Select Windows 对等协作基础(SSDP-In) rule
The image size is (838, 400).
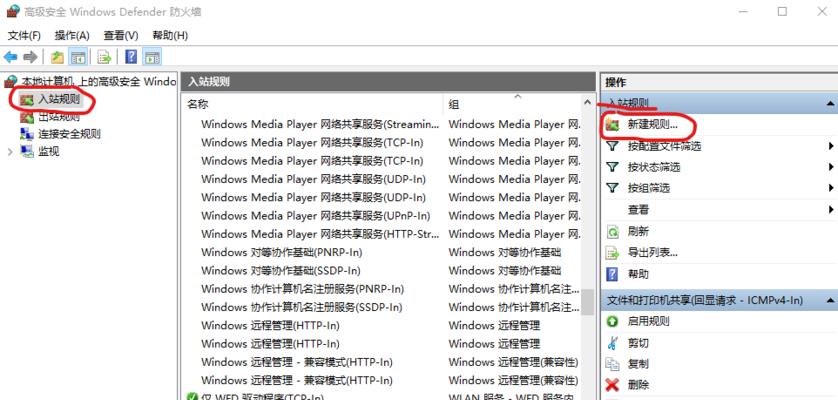pyautogui.click(x=281, y=270)
